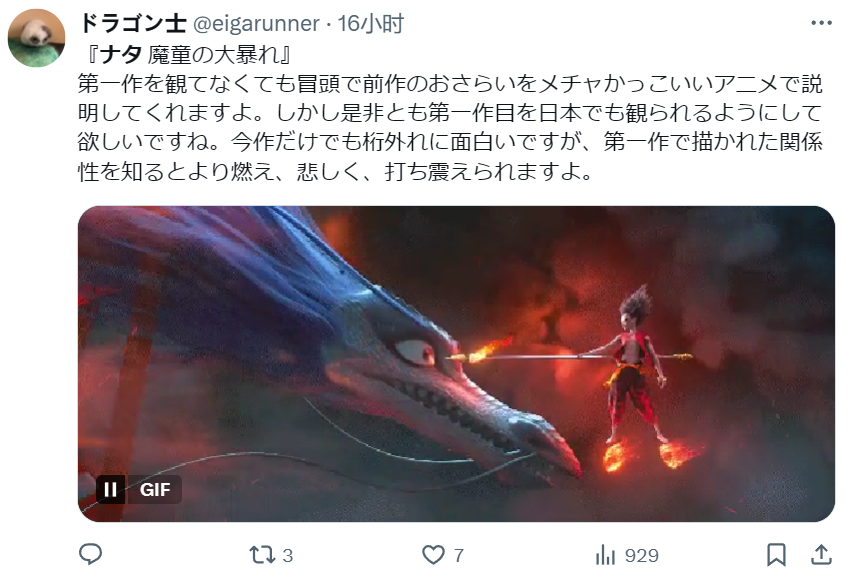Open the panda profile avatar
The image size is (857, 577).
pos(36,38)
